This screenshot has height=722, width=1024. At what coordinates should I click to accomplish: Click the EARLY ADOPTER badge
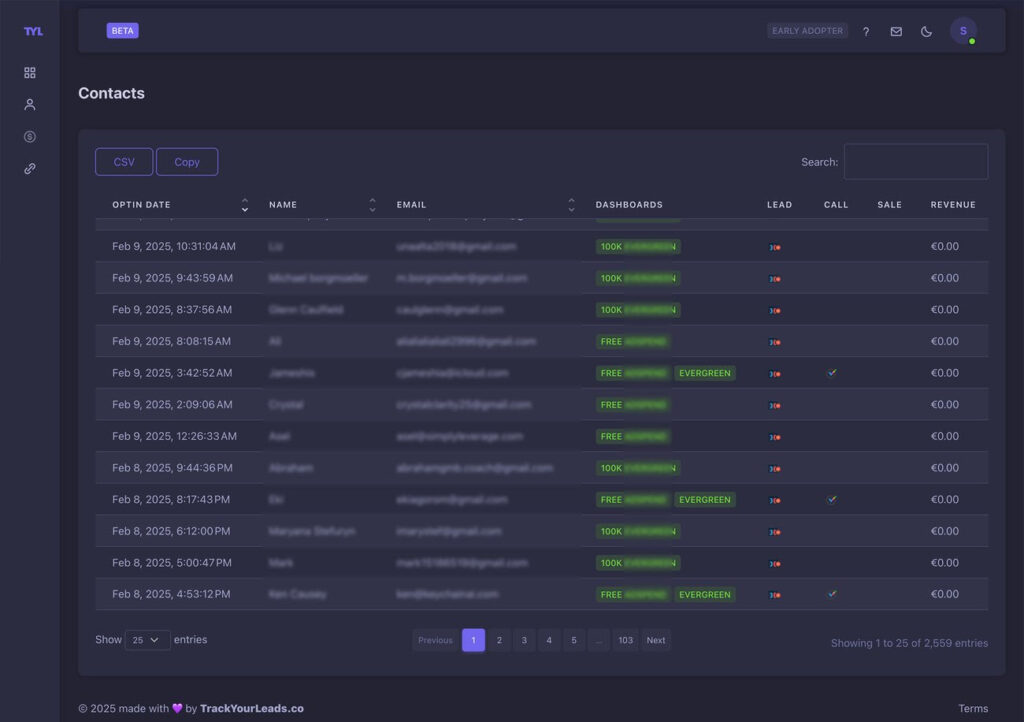(807, 31)
